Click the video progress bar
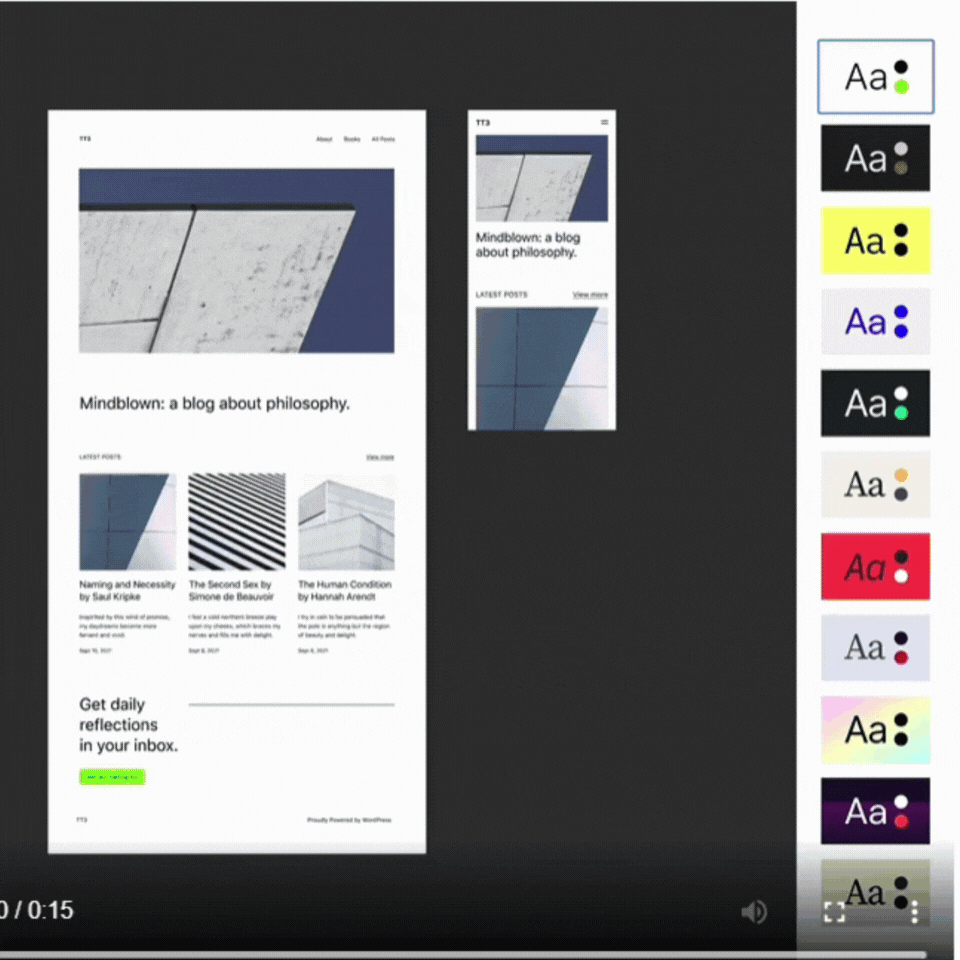The image size is (960, 960). point(460,954)
